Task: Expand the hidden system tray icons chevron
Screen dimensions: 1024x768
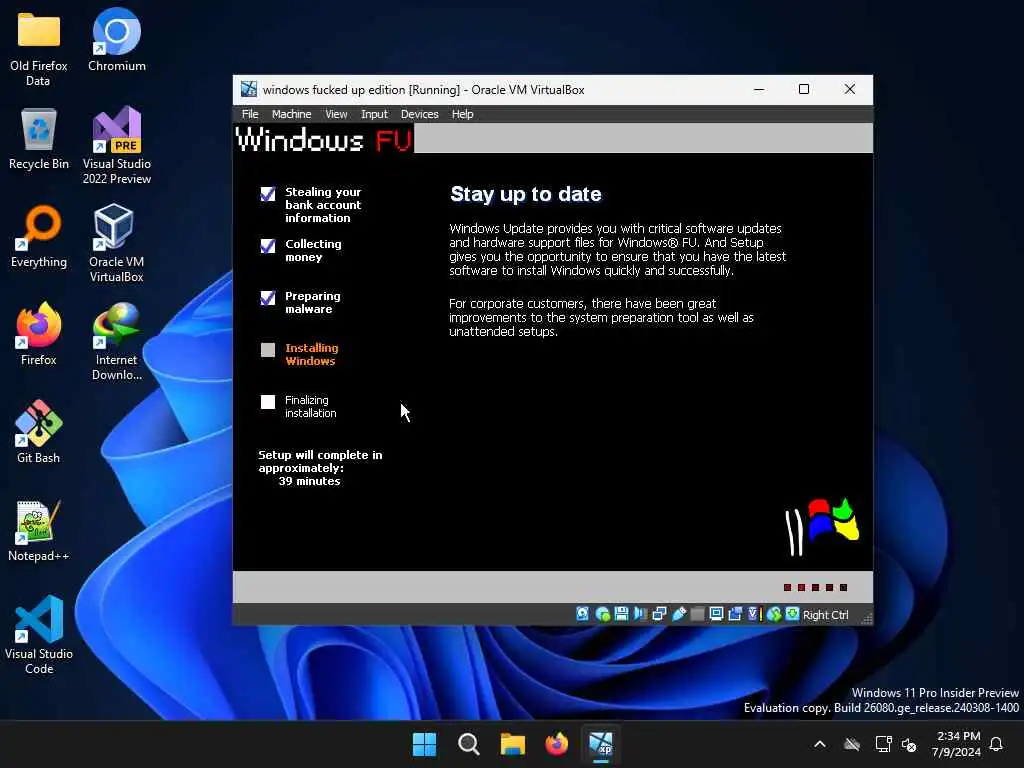Action: click(x=820, y=744)
